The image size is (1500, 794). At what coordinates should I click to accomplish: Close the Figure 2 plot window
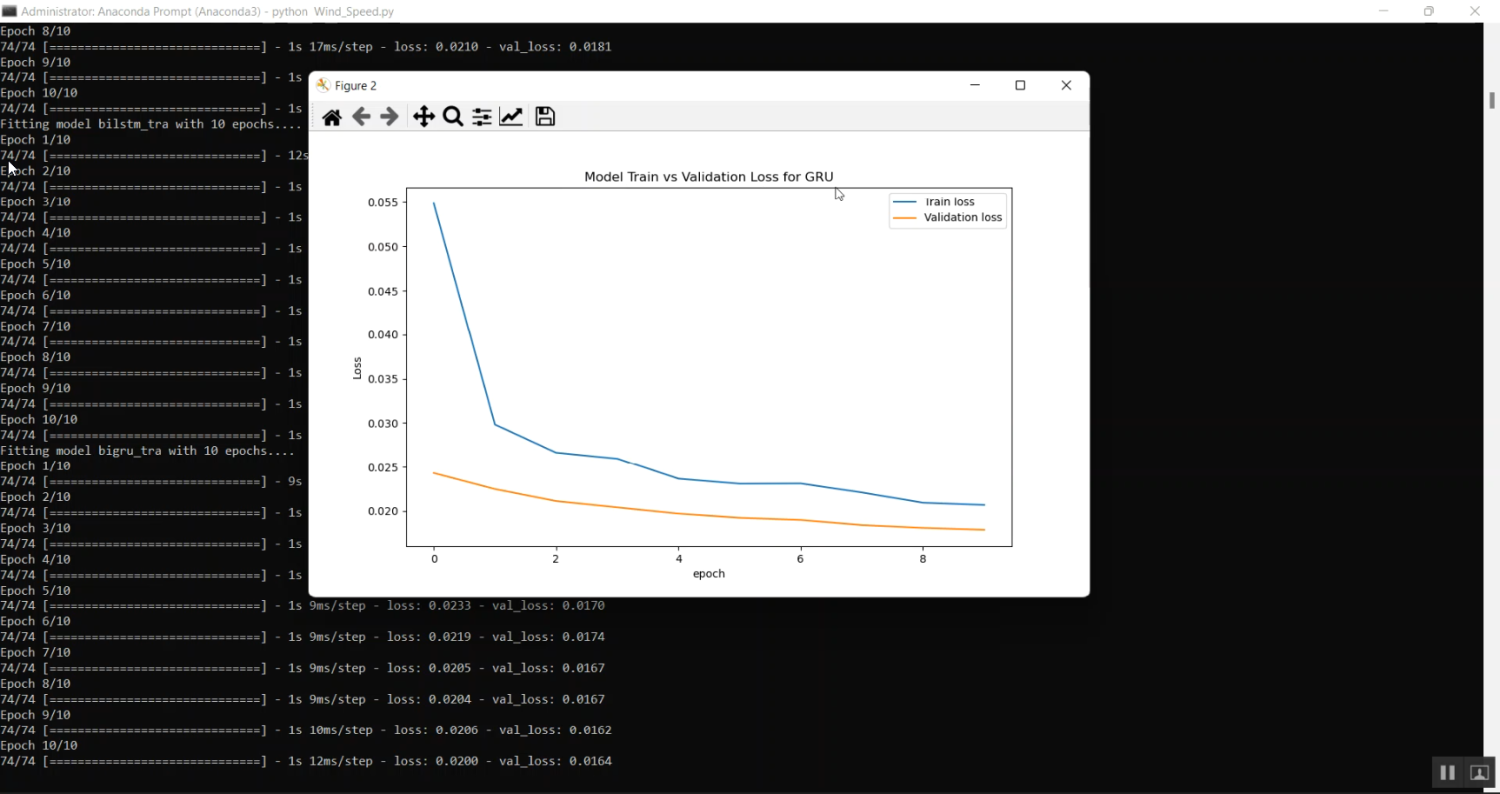click(x=1066, y=85)
